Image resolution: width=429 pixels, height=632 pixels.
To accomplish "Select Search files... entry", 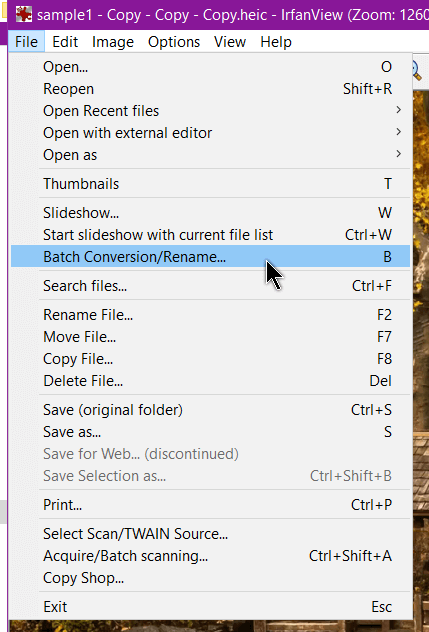I will coord(210,286).
